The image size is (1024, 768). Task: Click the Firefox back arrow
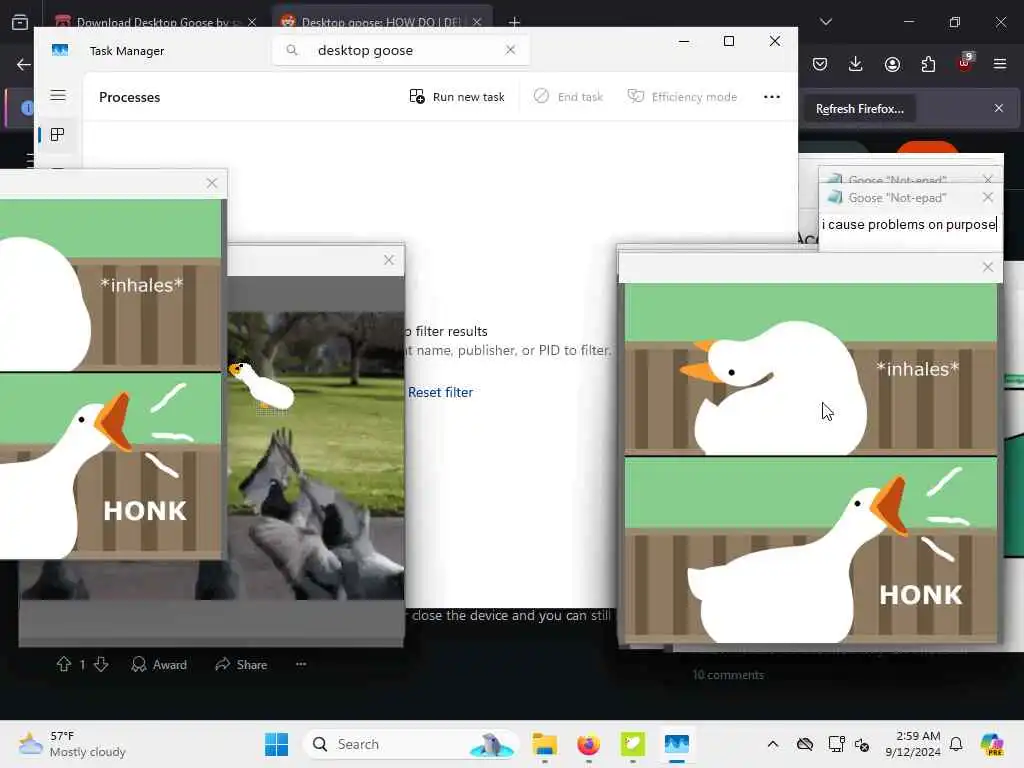pyautogui.click(x=24, y=64)
